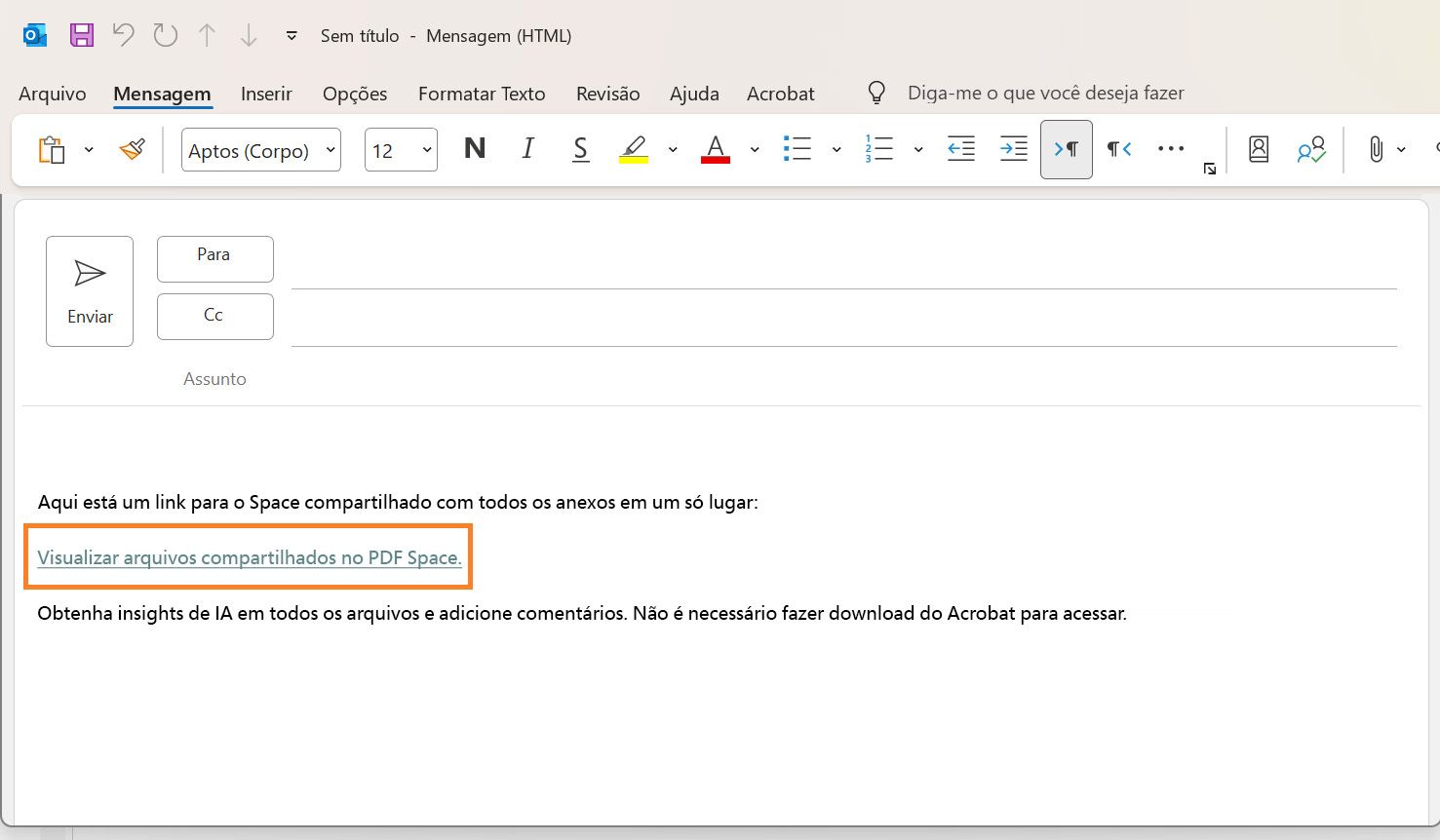Click the 'Aqui está um link' paragraph text

click(398, 503)
